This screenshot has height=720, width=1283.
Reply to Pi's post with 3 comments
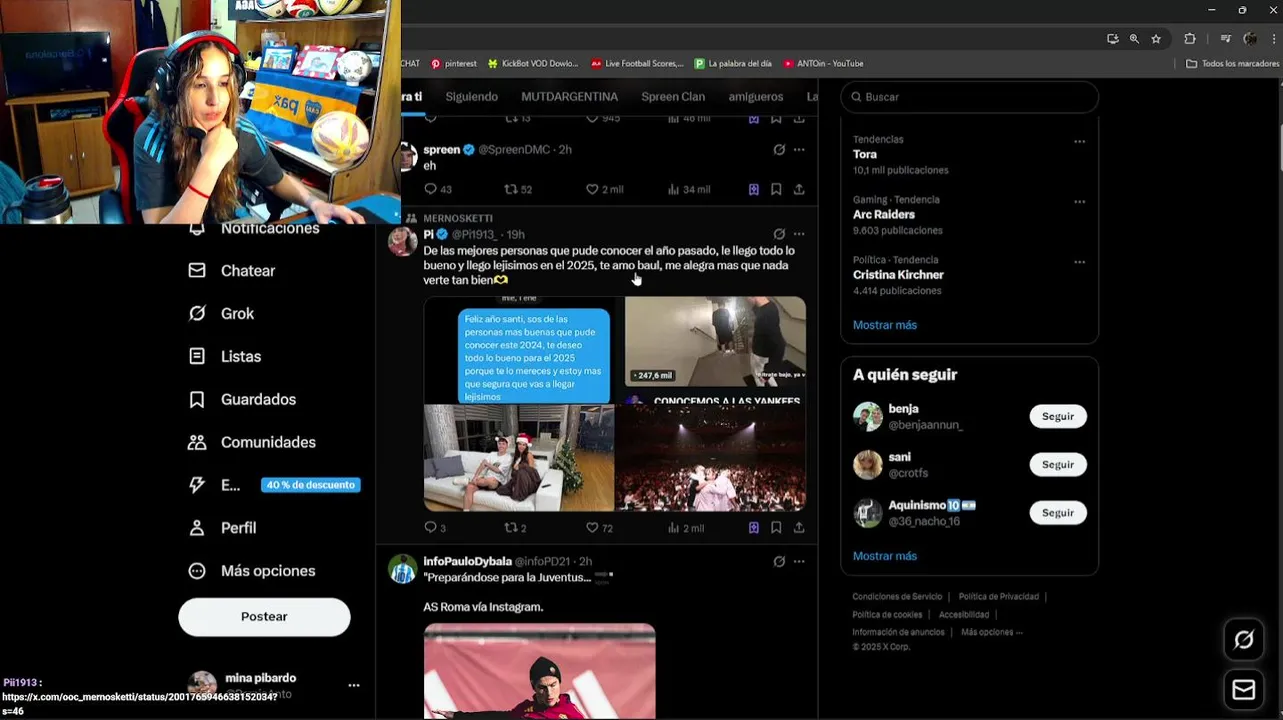(x=431, y=528)
